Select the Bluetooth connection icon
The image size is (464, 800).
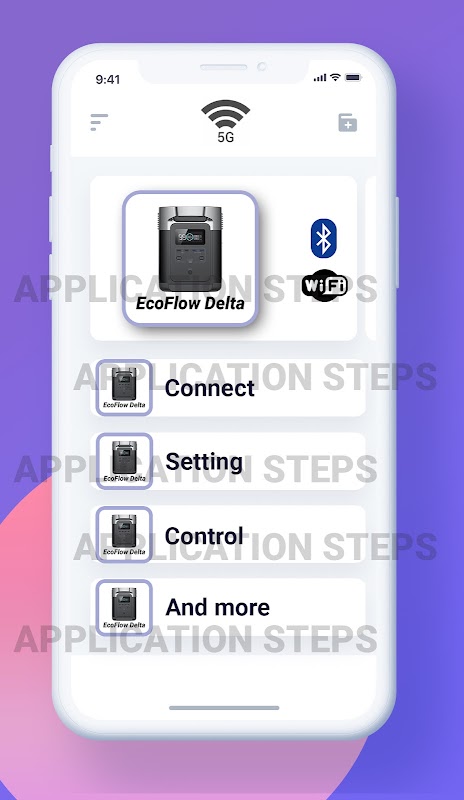324,238
